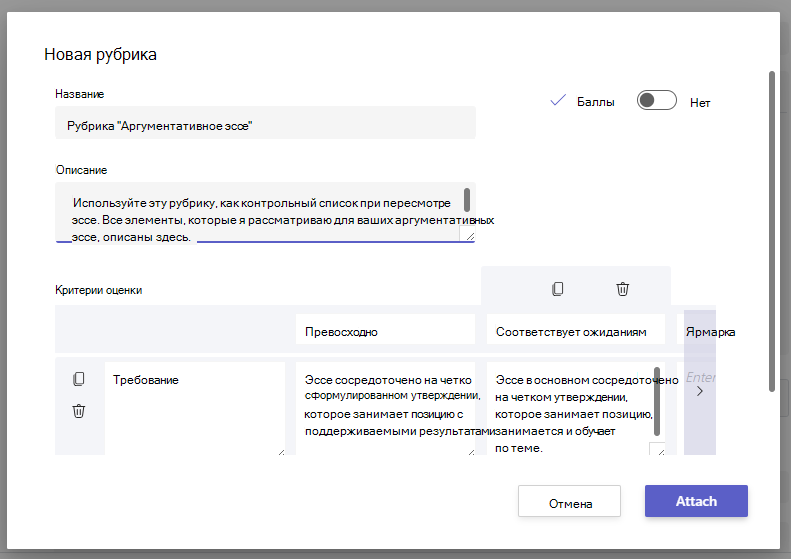Edit the Ярмарка level header

coord(697,329)
